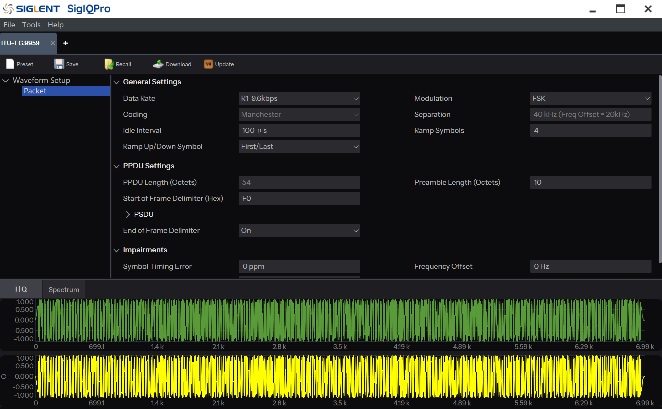Click the SIGLENT logo in title bar
The height and width of the screenshot is (409, 662).
(32, 8)
